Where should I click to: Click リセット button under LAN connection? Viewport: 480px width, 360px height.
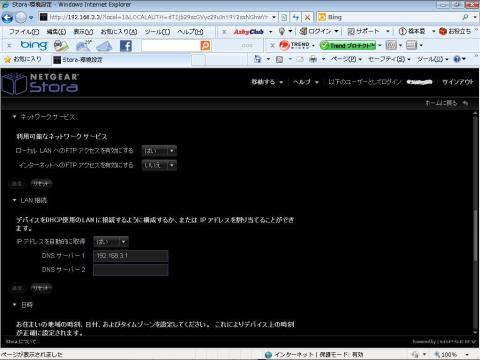pos(41,288)
